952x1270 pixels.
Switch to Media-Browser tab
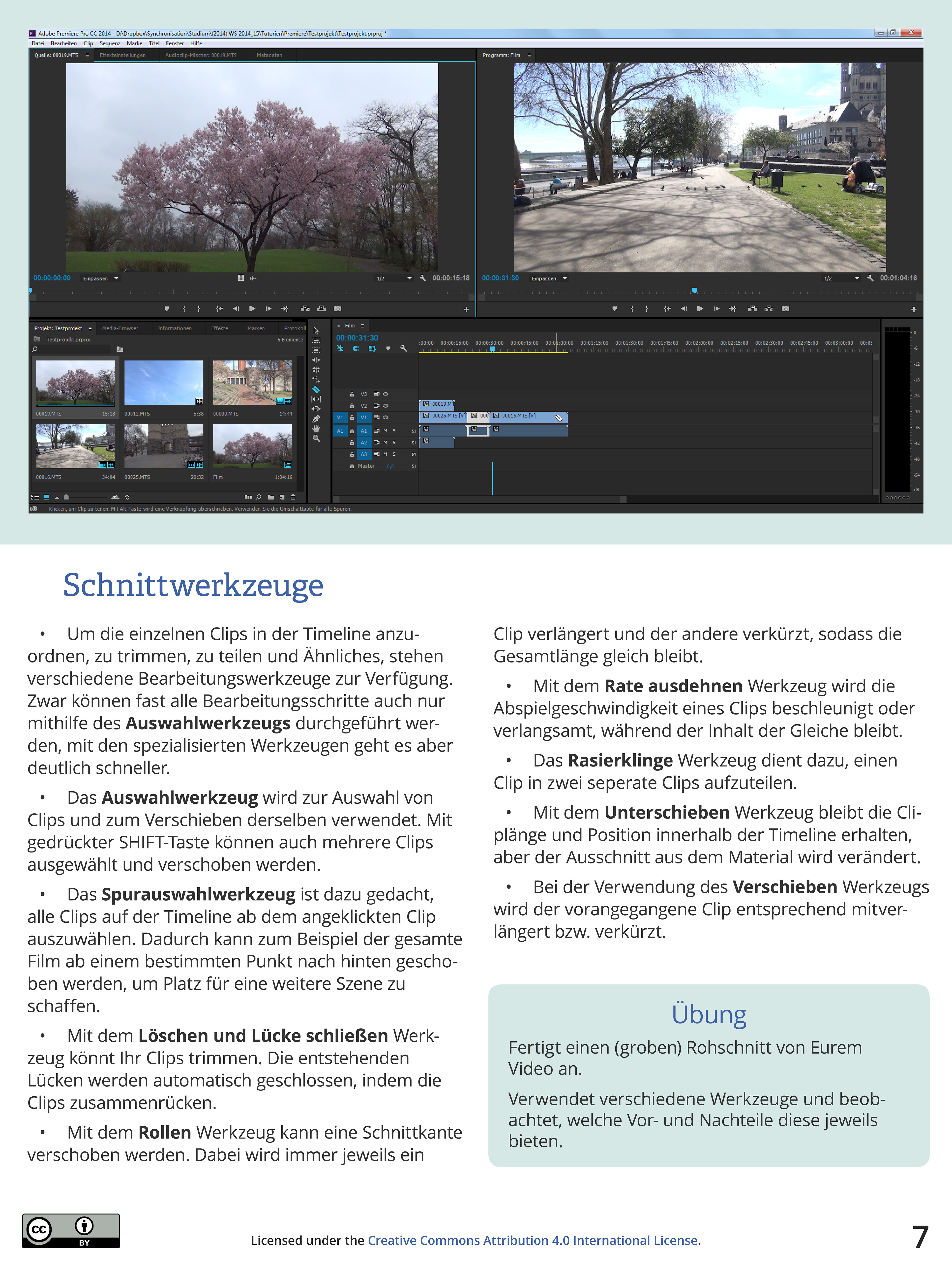pyautogui.click(x=120, y=329)
